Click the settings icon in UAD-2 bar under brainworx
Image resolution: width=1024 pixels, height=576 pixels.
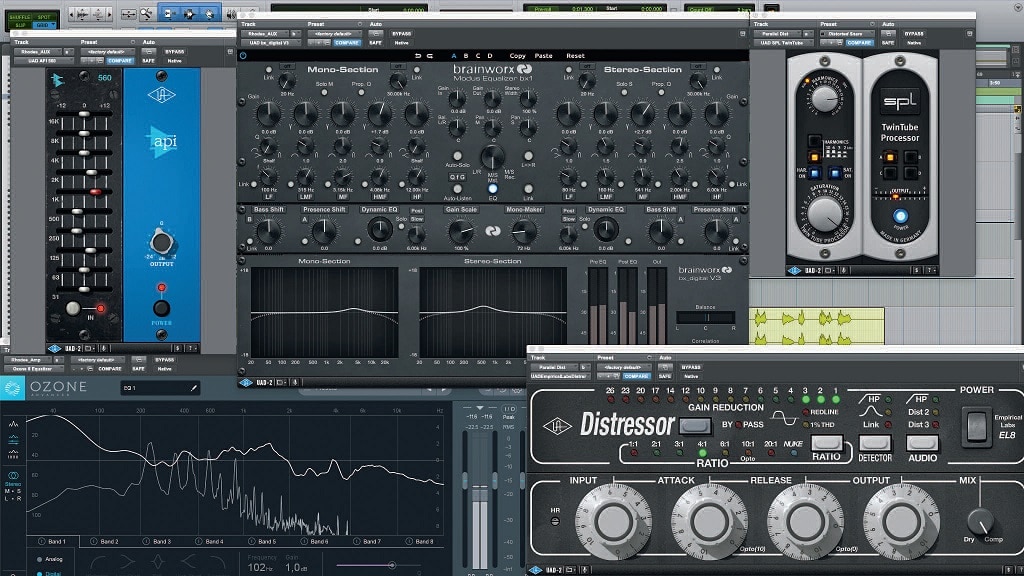282,383
